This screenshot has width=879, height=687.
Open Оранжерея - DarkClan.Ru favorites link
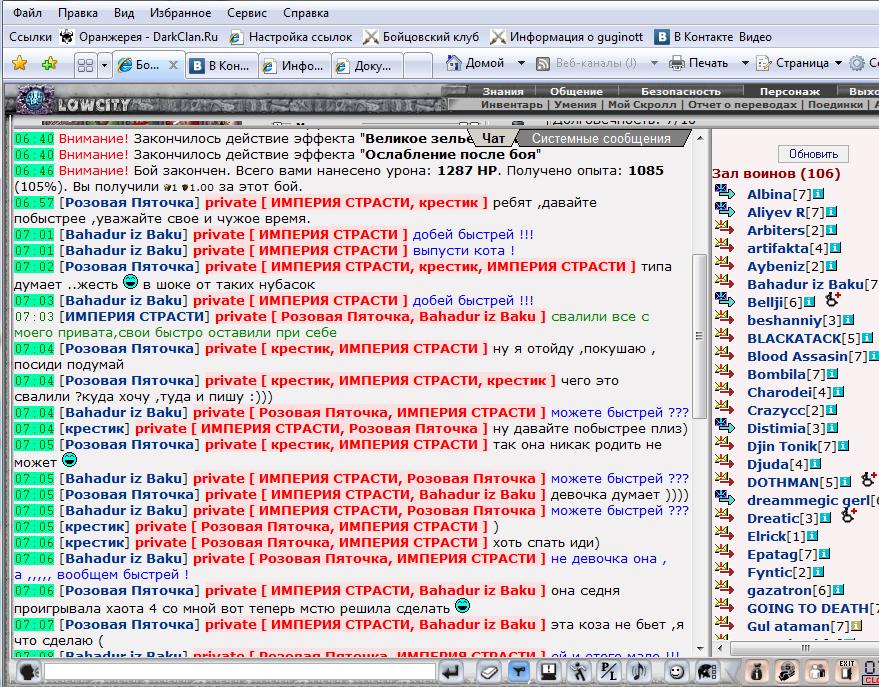139,38
